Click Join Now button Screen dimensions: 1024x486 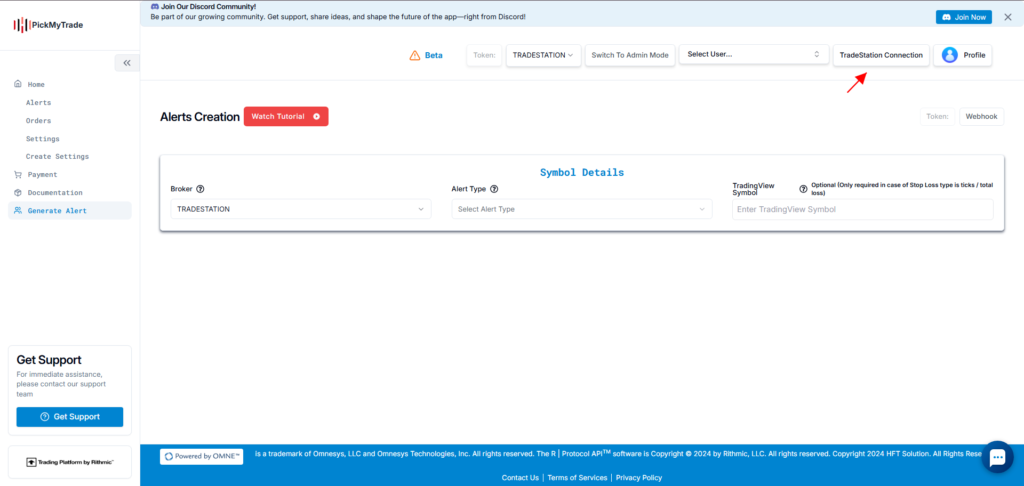click(963, 17)
